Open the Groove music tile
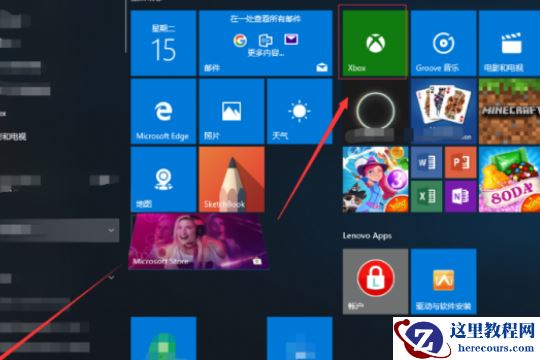This screenshot has width=540, height=360. (444, 43)
